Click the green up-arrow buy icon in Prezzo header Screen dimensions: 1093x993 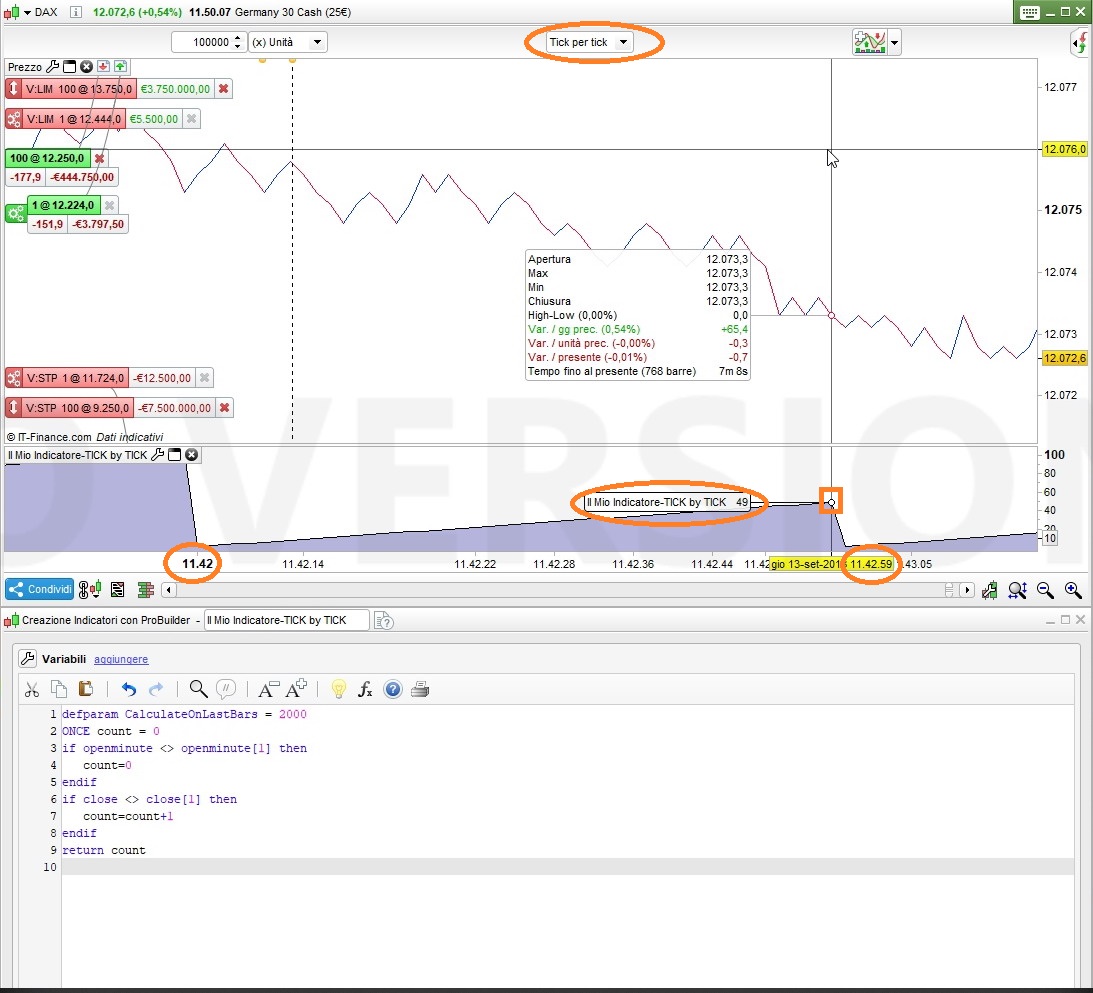coord(120,66)
